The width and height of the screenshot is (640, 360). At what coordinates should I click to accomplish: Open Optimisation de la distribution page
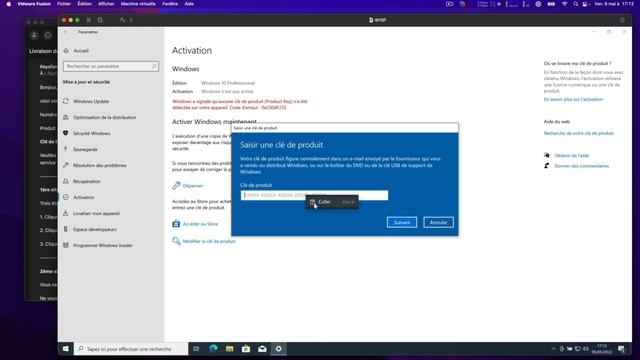(x=104, y=117)
